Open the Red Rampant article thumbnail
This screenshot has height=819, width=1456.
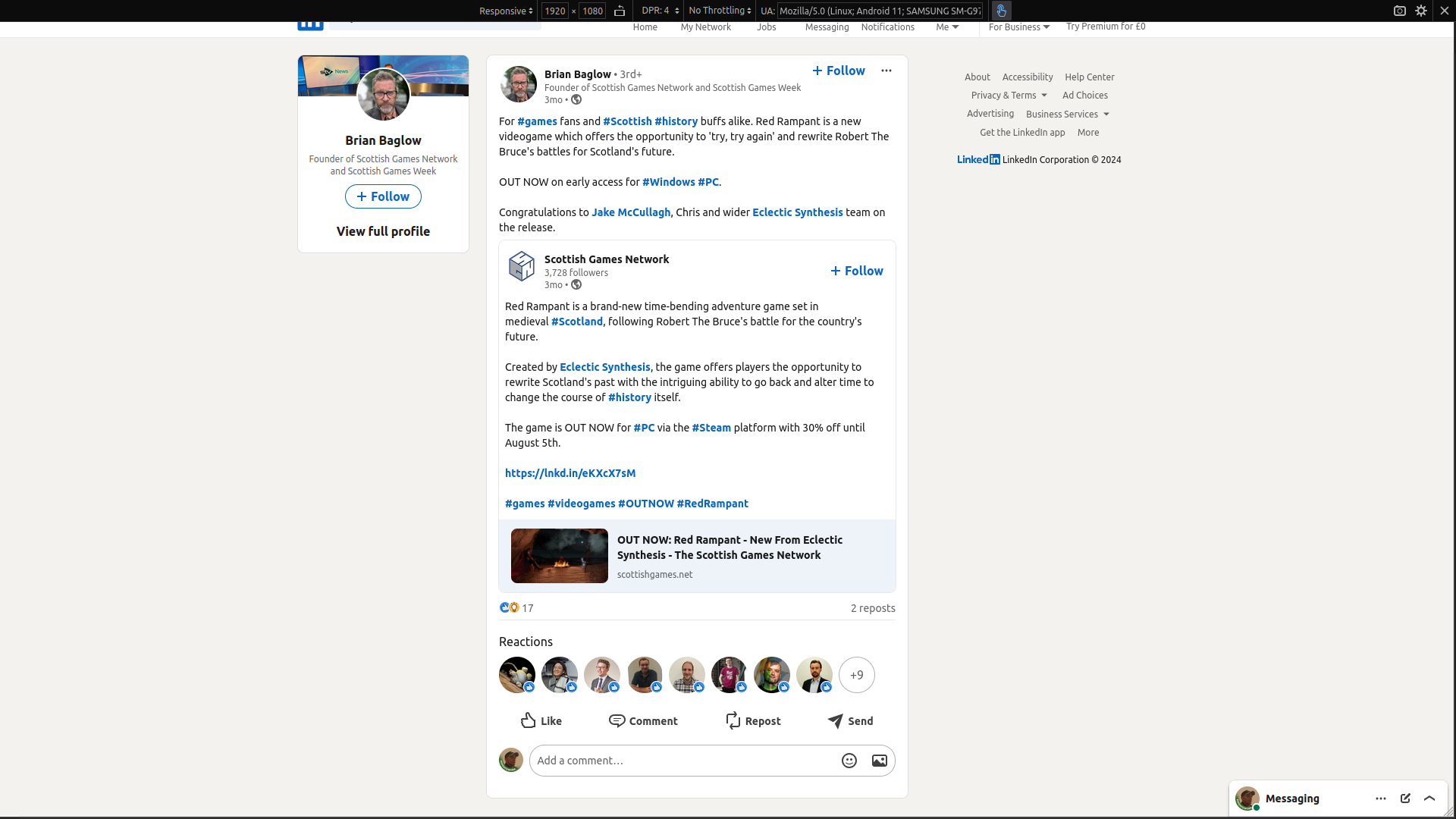click(x=560, y=556)
